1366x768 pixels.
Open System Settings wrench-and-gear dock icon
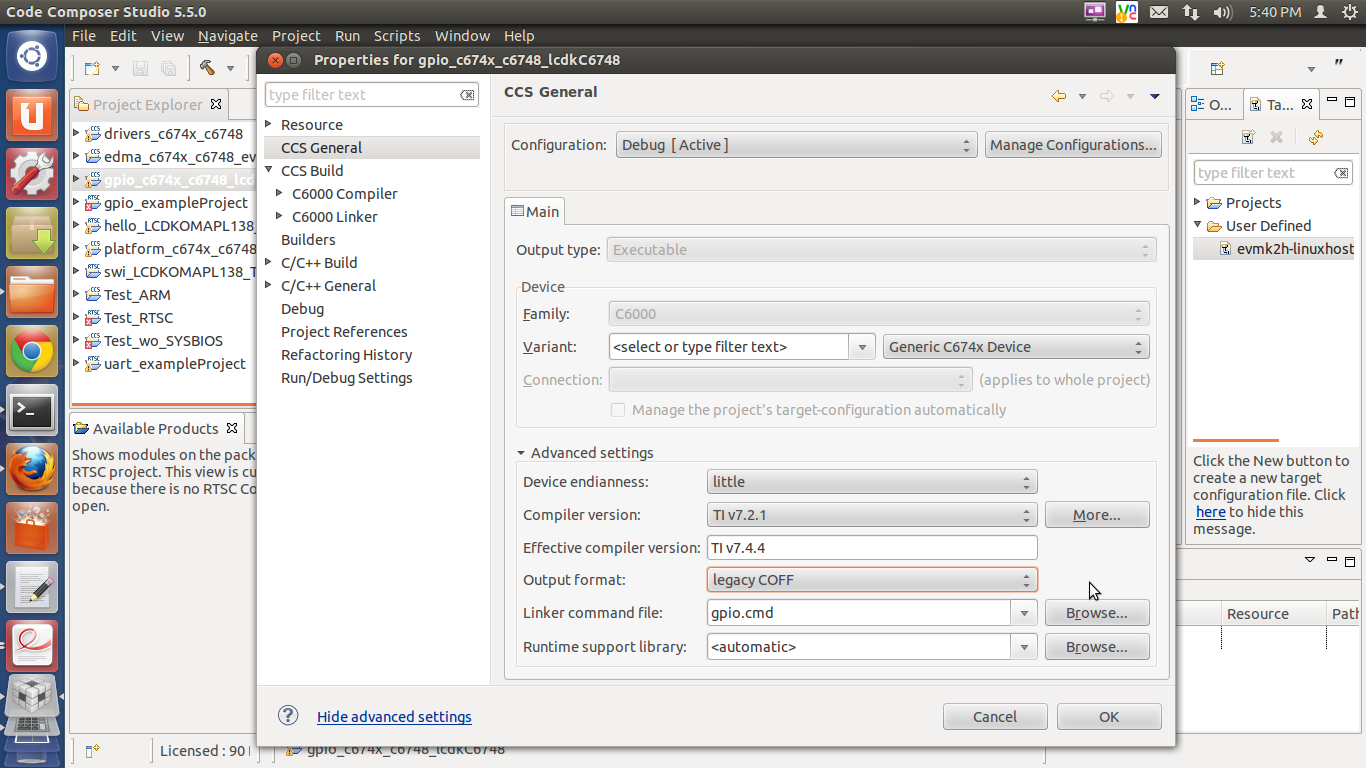pyautogui.click(x=32, y=173)
